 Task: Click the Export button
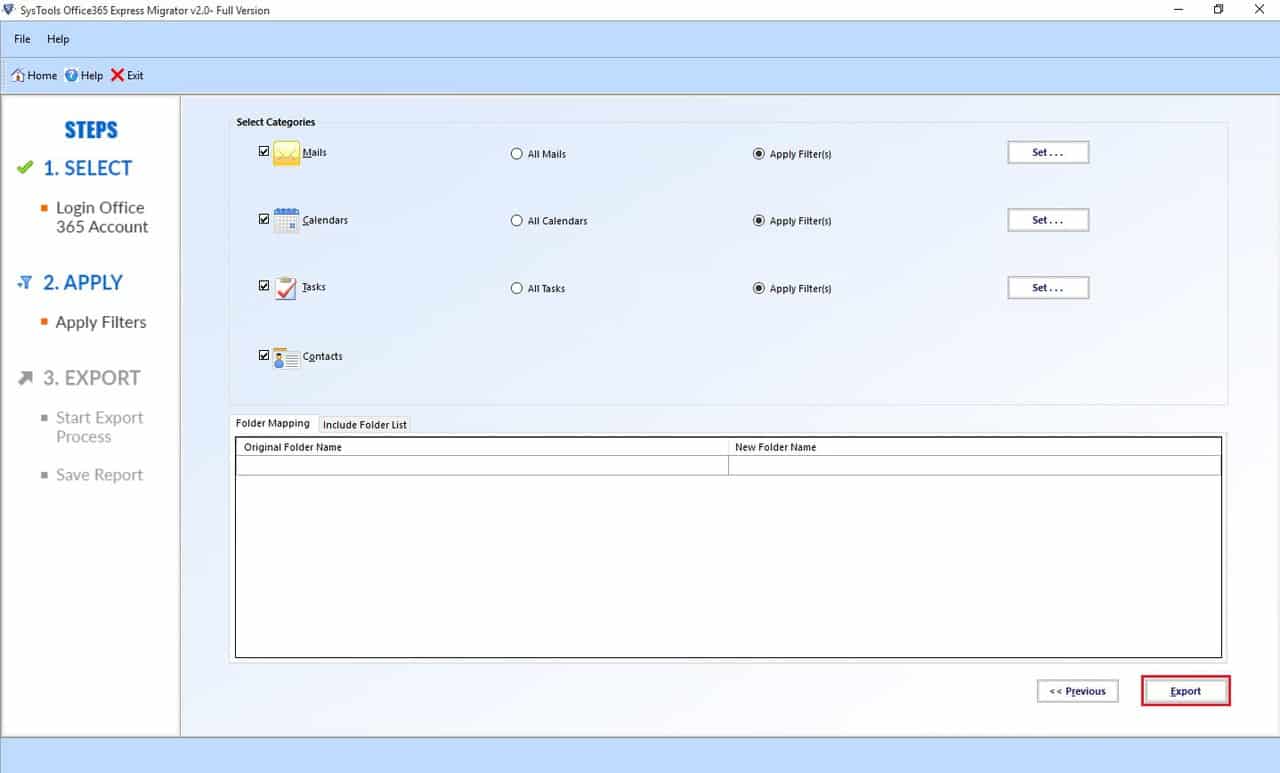(x=1185, y=691)
